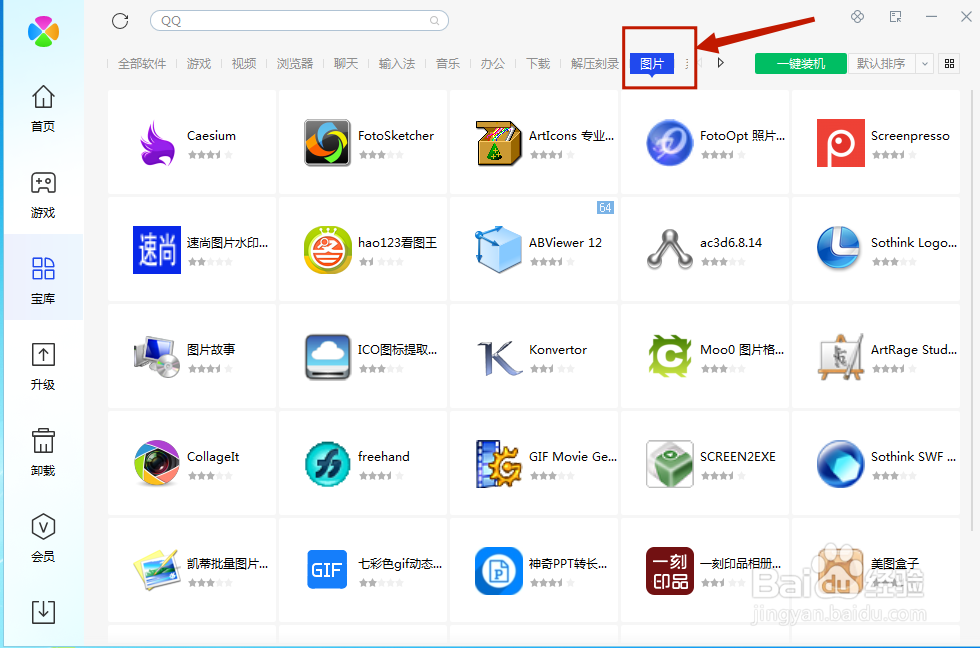Viewport: 980px width, 648px height.
Task: Select the 音乐 category tab
Action: (x=448, y=63)
